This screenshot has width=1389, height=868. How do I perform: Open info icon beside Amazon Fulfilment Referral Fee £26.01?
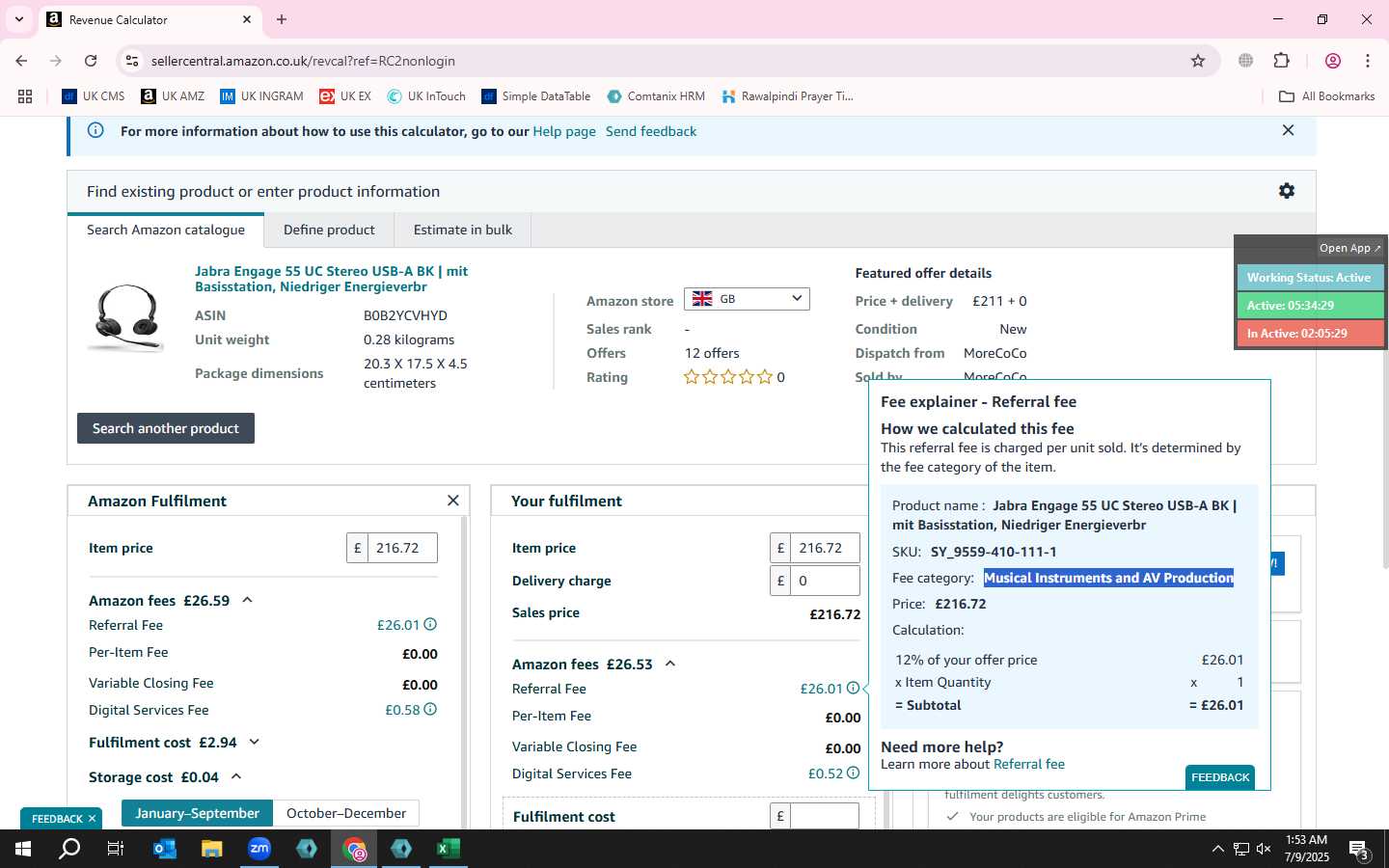point(430,624)
